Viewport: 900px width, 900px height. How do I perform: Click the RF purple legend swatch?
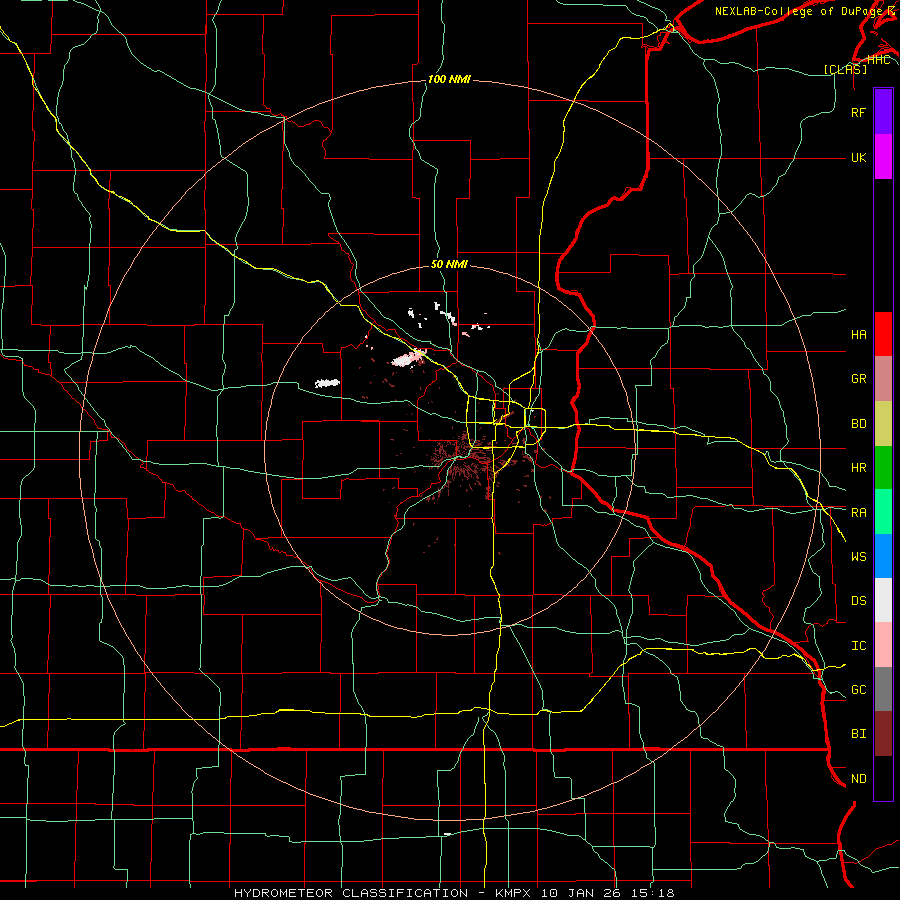click(x=883, y=112)
